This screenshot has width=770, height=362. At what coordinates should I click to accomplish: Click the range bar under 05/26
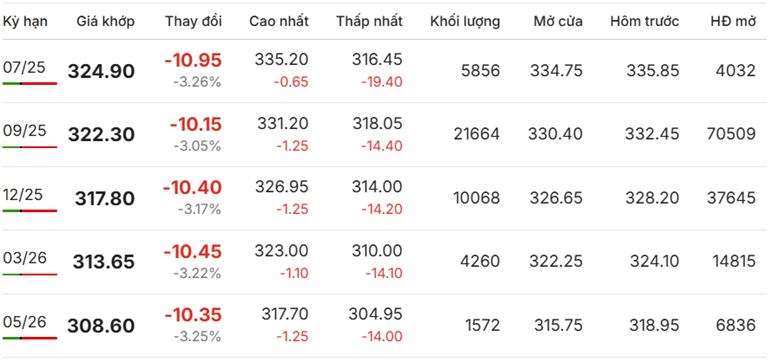[x=29, y=338]
